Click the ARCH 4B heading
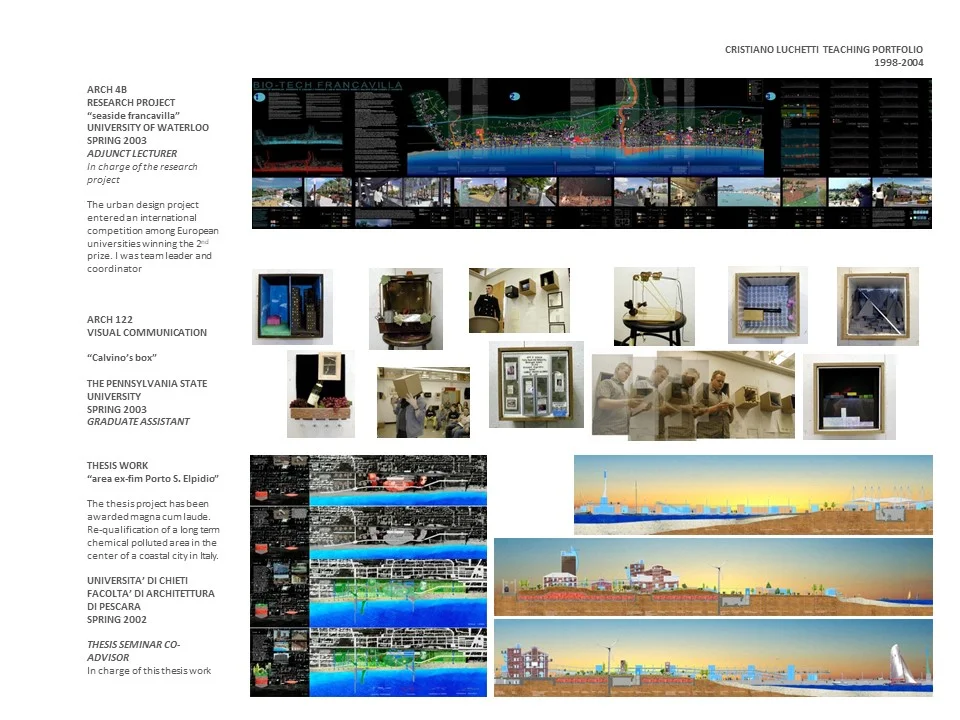This screenshot has height=720, width=960. [107, 89]
